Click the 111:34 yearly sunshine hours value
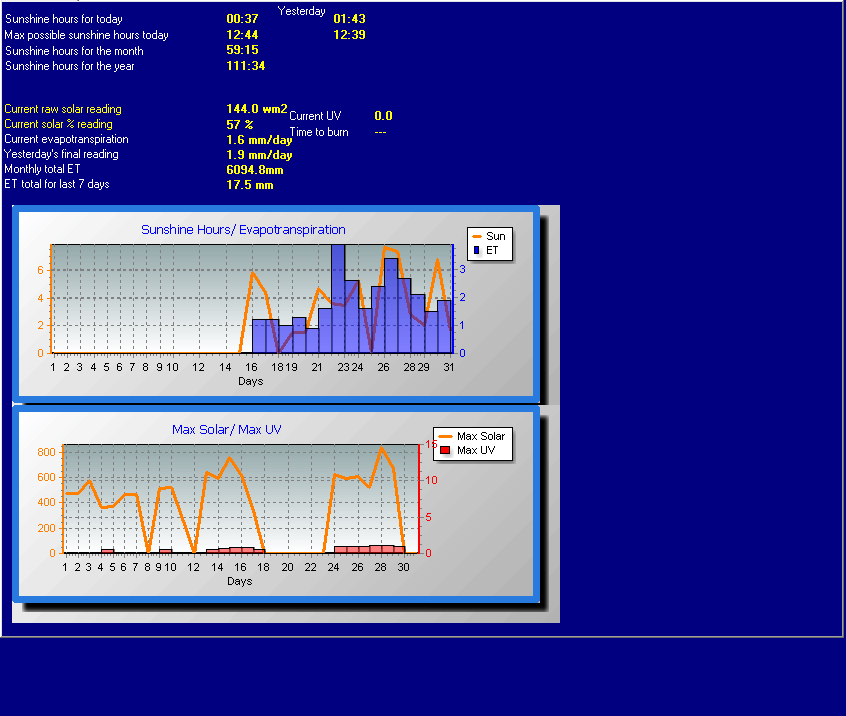The width and height of the screenshot is (846, 716). pos(246,66)
